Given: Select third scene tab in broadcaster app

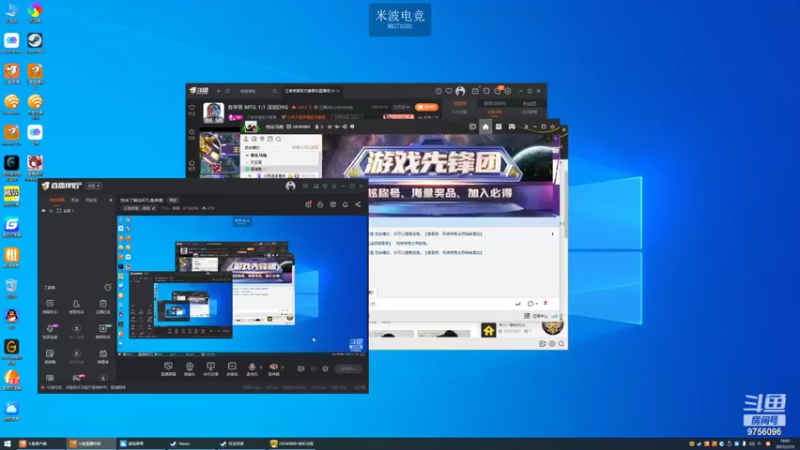Looking at the screenshot, I should (91, 200).
